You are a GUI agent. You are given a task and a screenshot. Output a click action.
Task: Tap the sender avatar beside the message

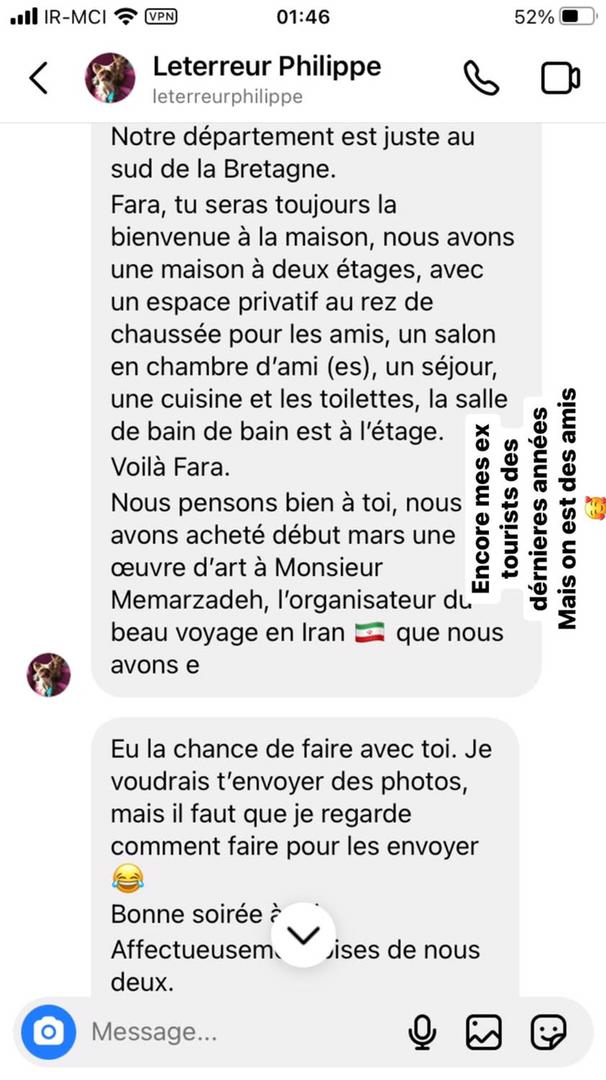[x=49, y=675]
